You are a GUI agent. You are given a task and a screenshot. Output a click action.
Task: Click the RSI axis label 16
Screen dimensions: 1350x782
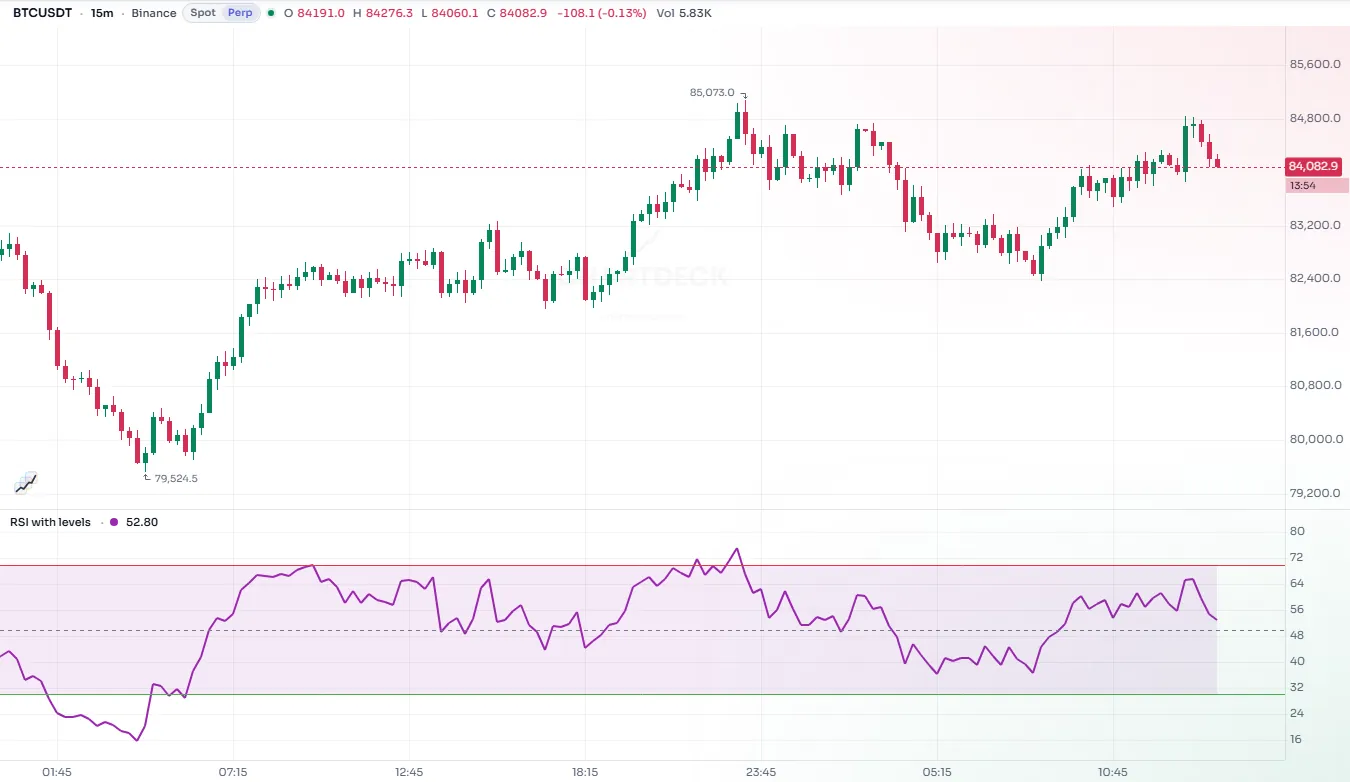click(x=1297, y=739)
